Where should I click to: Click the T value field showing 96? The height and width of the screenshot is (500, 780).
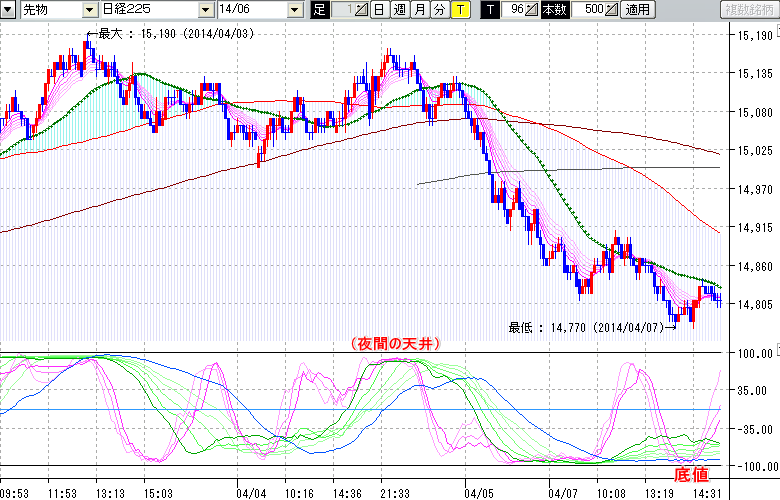click(x=515, y=10)
